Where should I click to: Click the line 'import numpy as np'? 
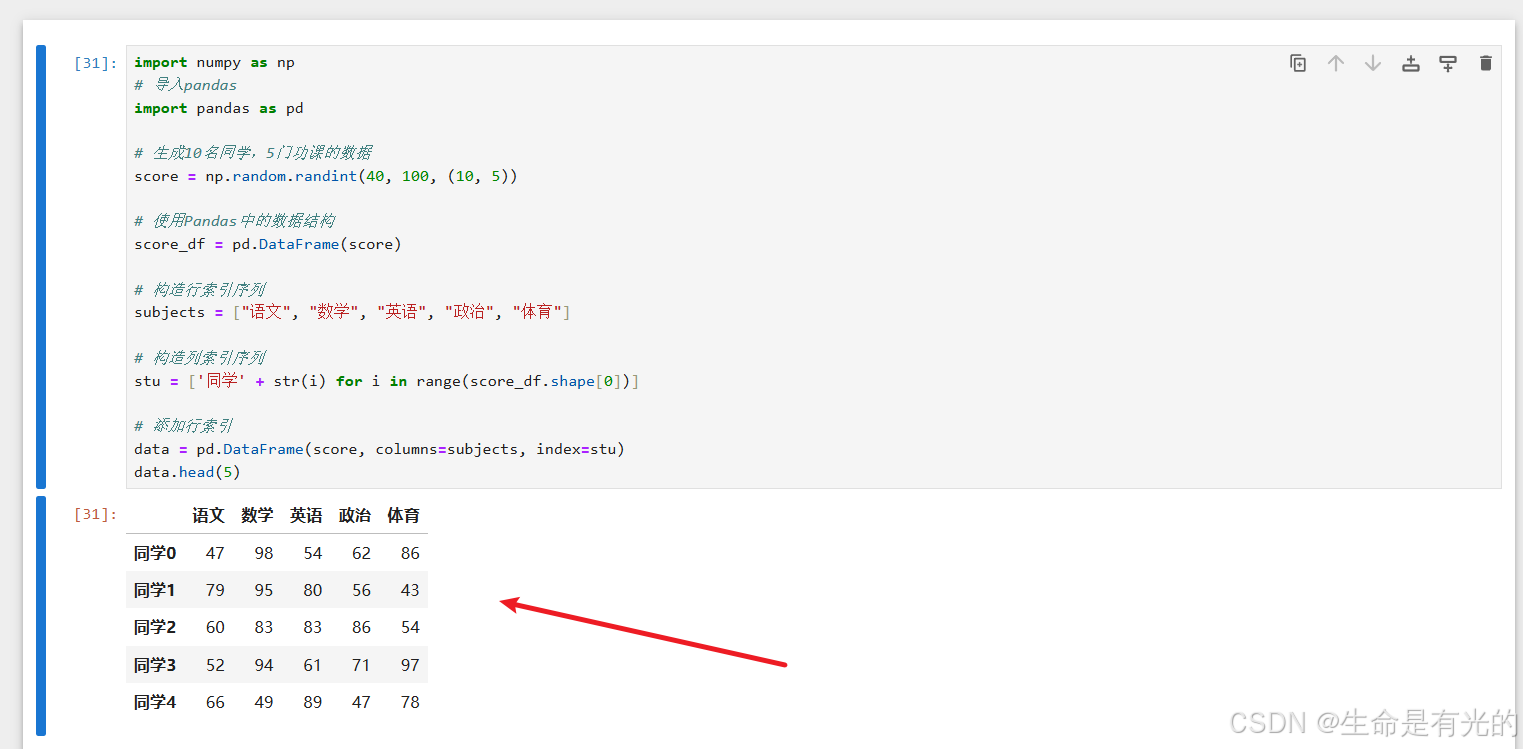[214, 62]
